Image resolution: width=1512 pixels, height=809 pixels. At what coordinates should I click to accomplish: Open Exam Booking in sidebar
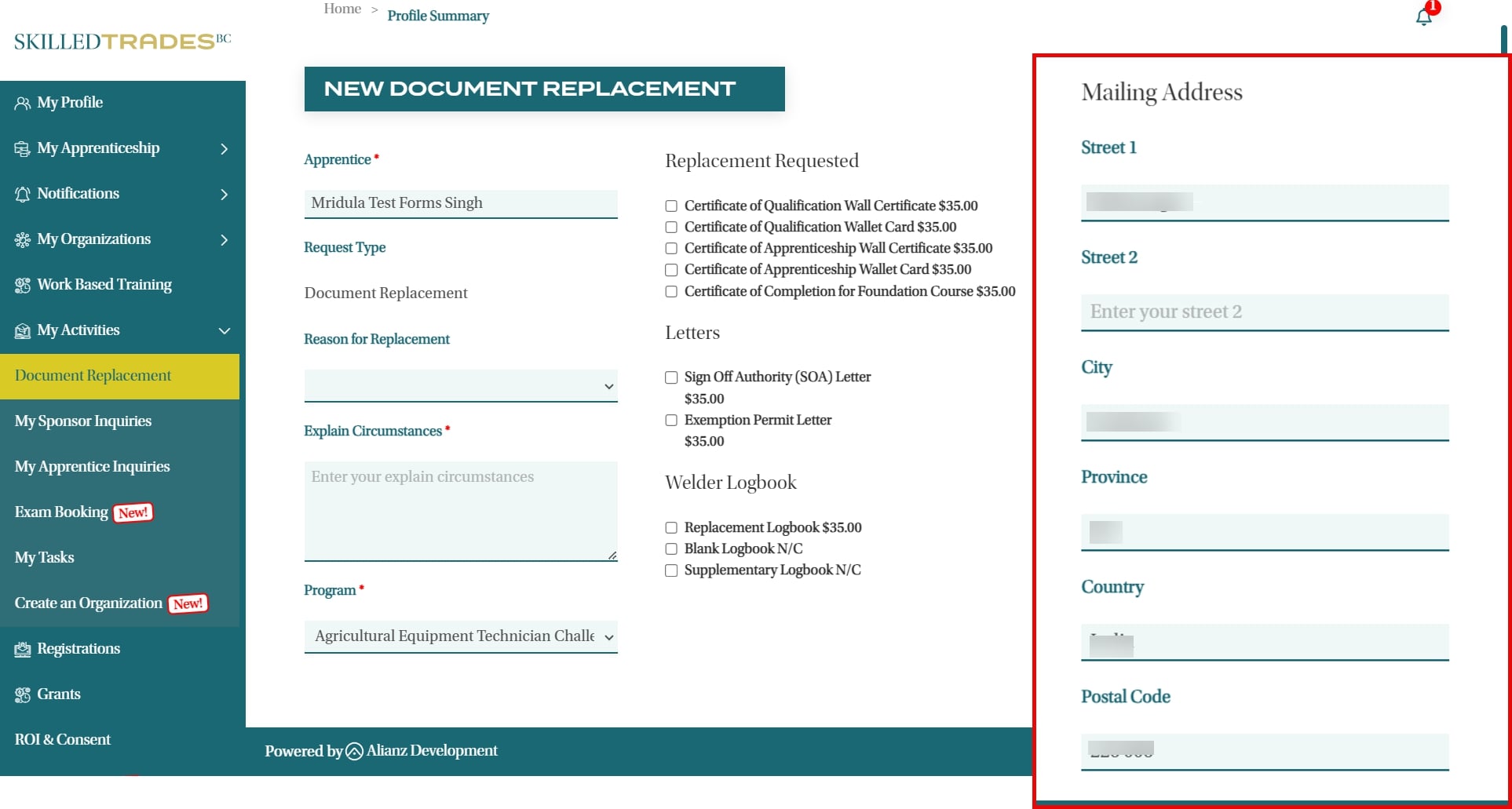pyautogui.click(x=61, y=512)
